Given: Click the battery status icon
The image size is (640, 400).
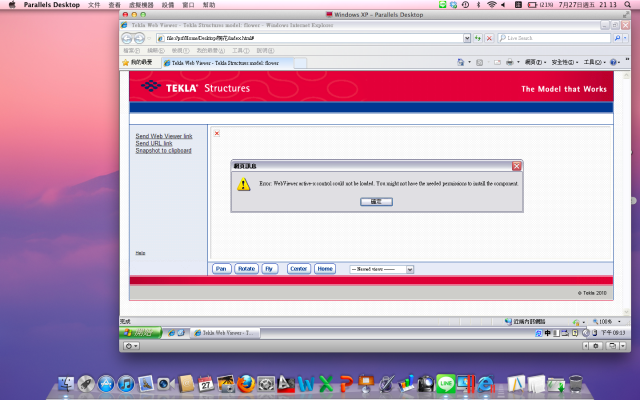Looking at the screenshot, I should (532, 5).
